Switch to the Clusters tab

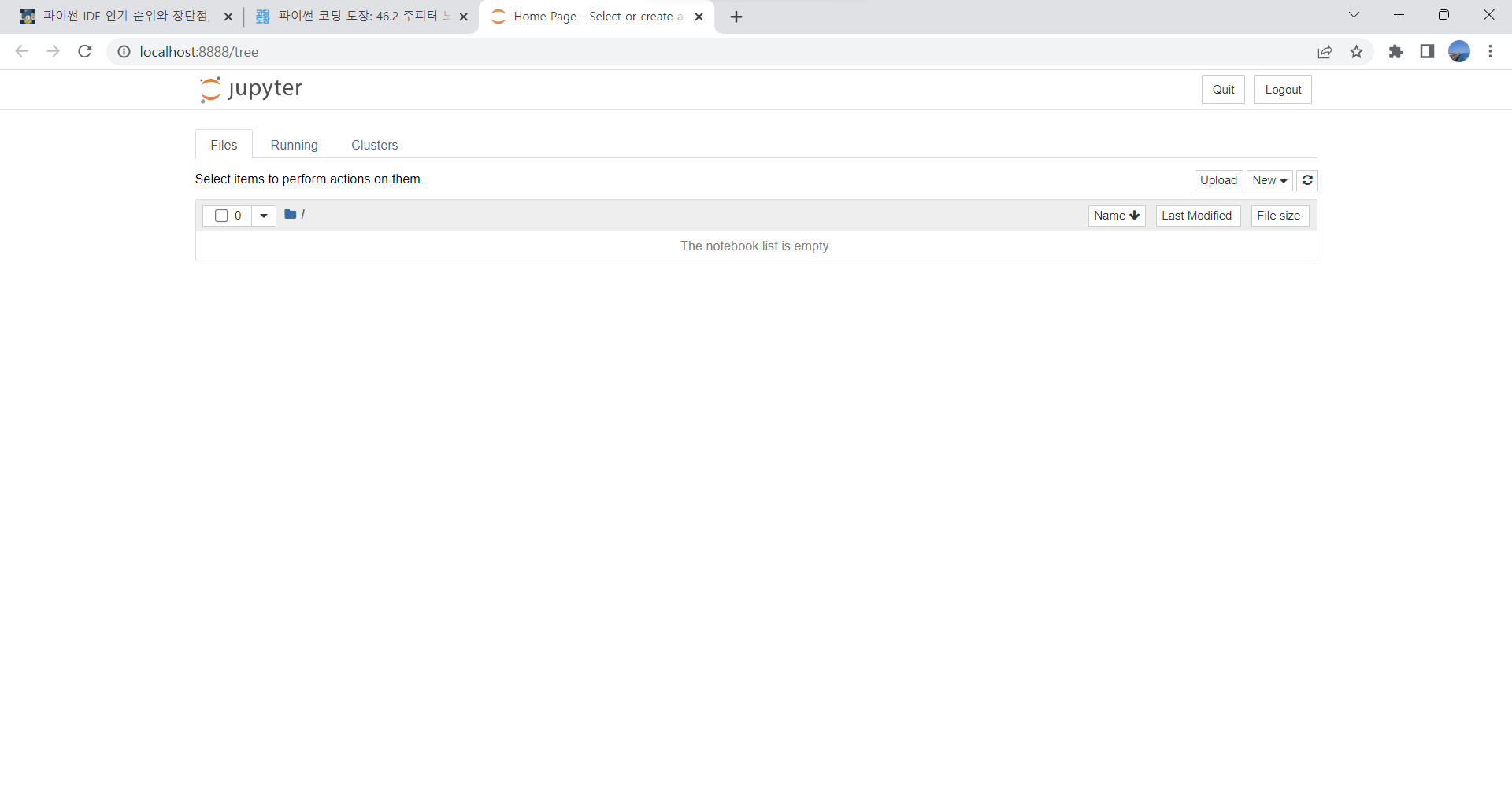(374, 145)
